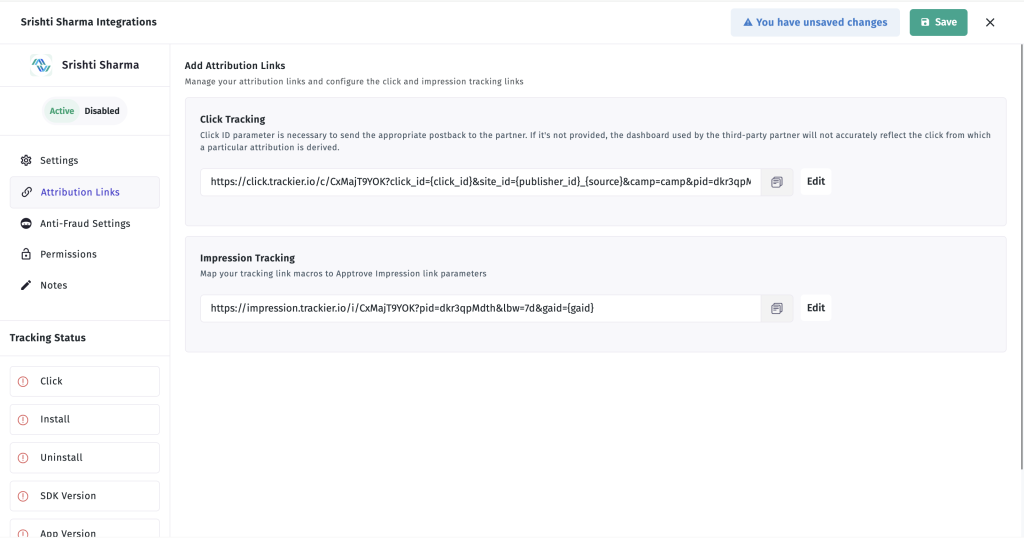Close the integrations panel
1024x557 pixels.
(990, 22)
